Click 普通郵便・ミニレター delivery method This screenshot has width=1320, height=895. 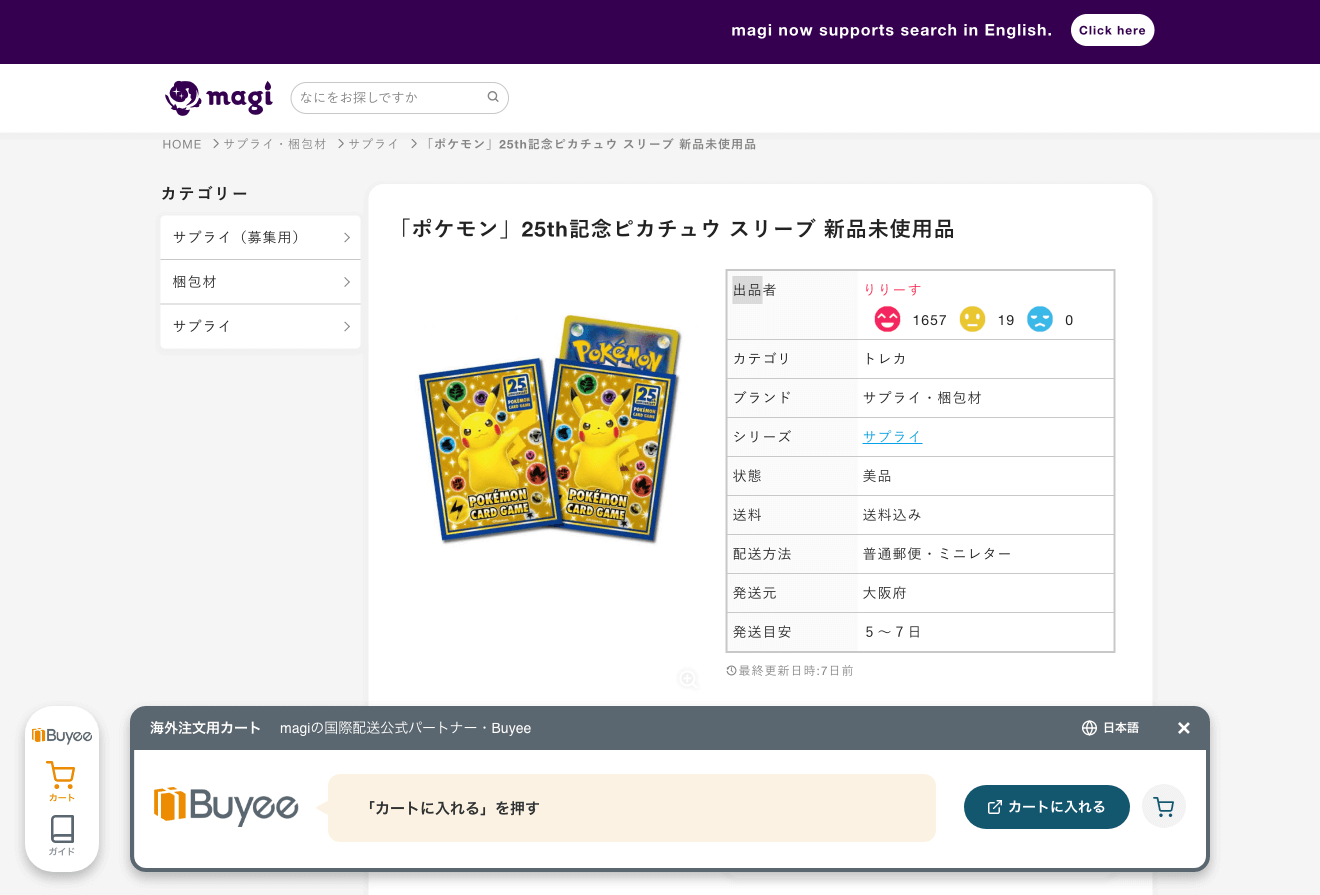[937, 553]
